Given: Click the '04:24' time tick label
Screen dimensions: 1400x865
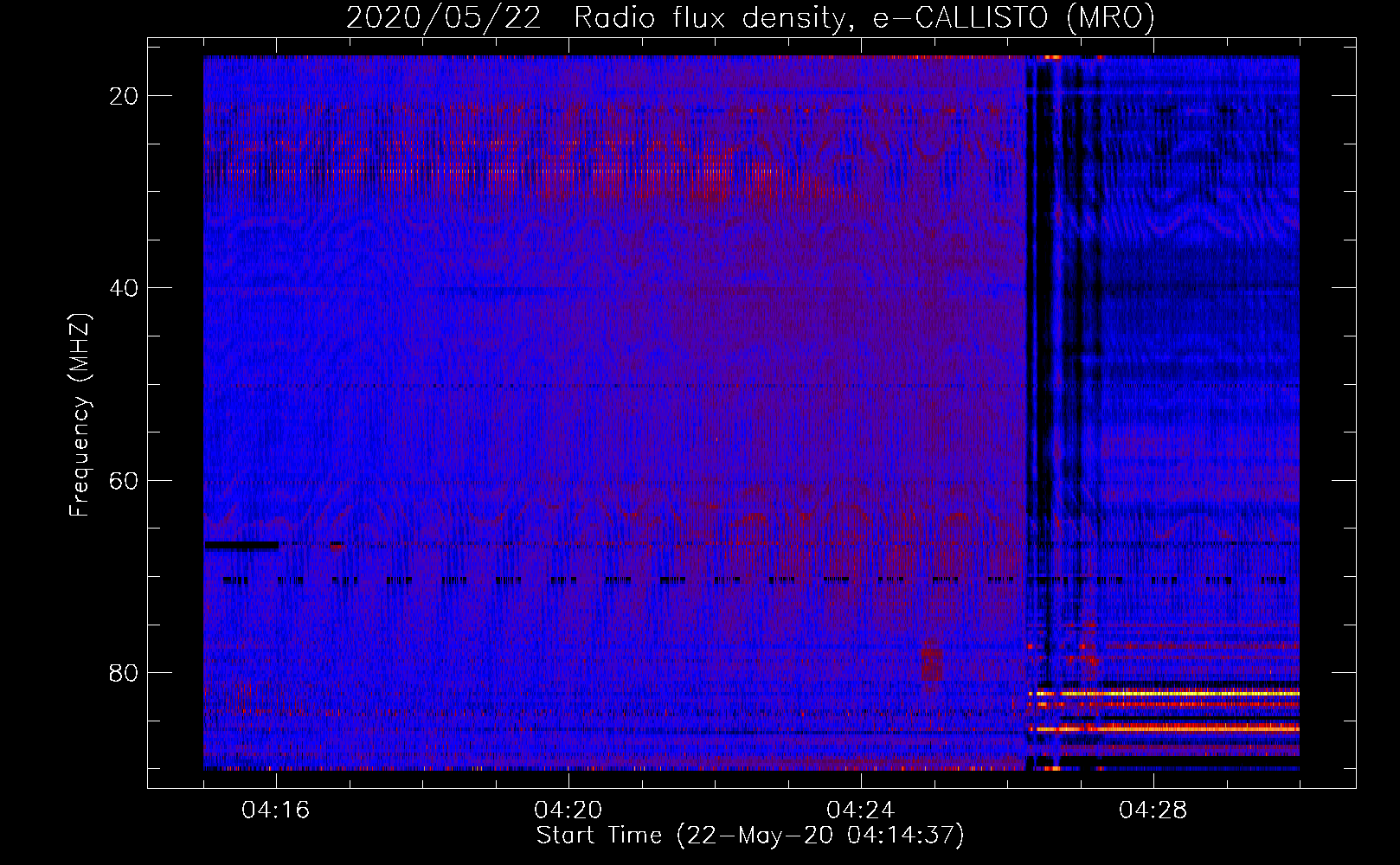Looking at the screenshot, I should 861,811.
